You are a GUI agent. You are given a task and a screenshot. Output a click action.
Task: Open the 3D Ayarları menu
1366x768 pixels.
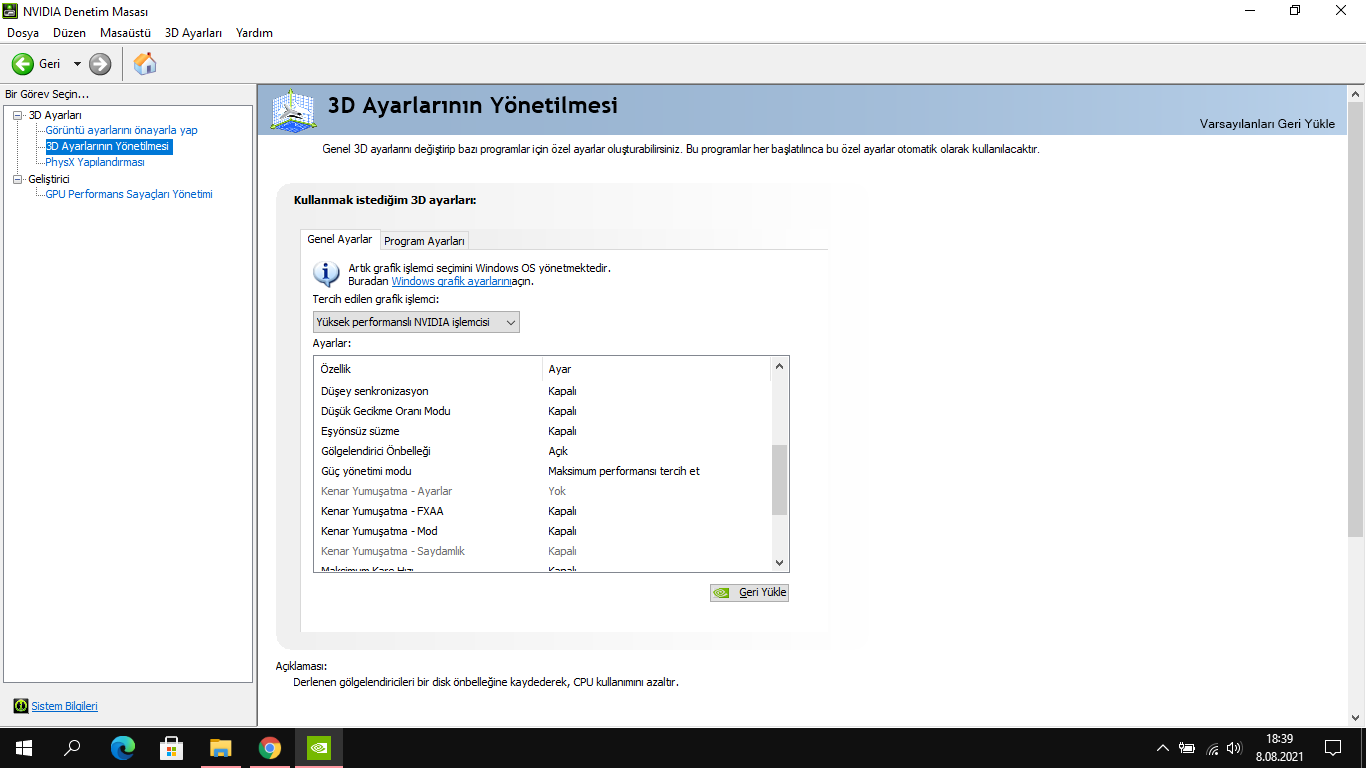click(x=193, y=33)
